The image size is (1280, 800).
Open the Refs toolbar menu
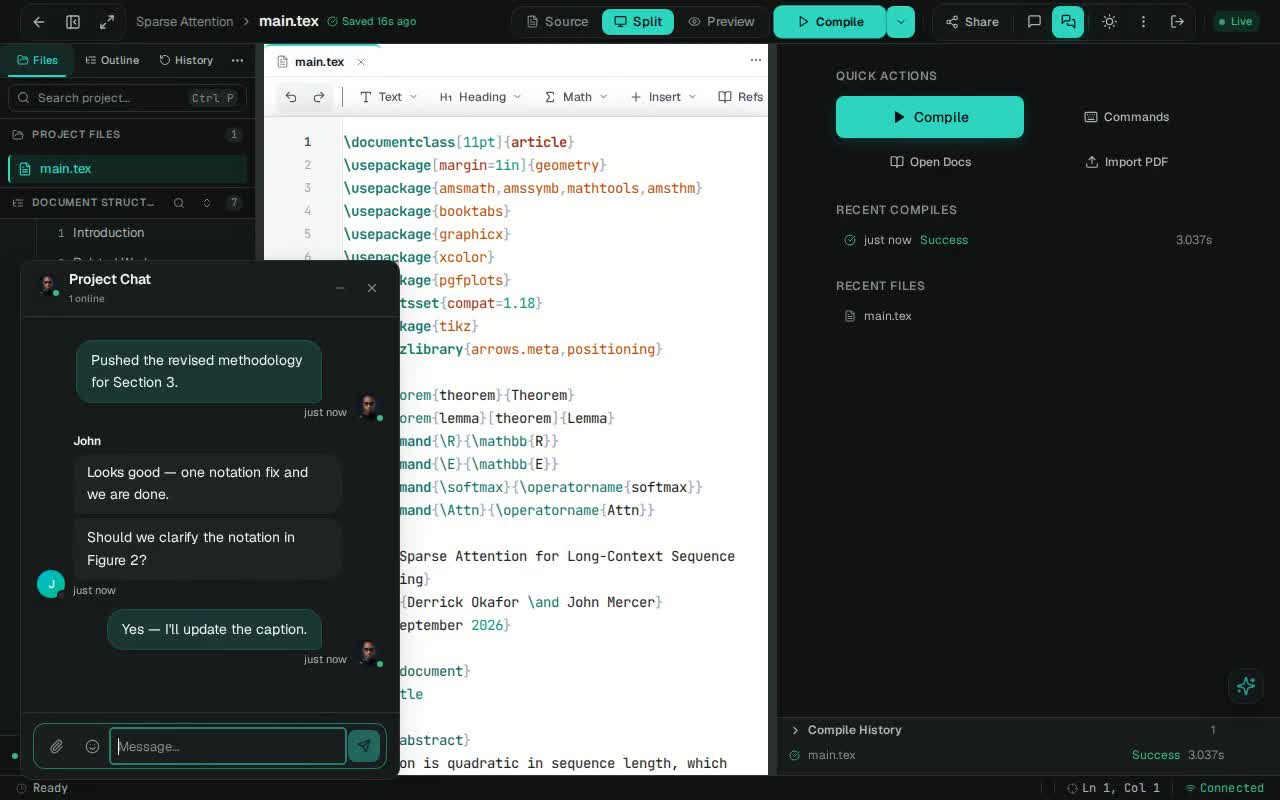pyautogui.click(x=741, y=97)
